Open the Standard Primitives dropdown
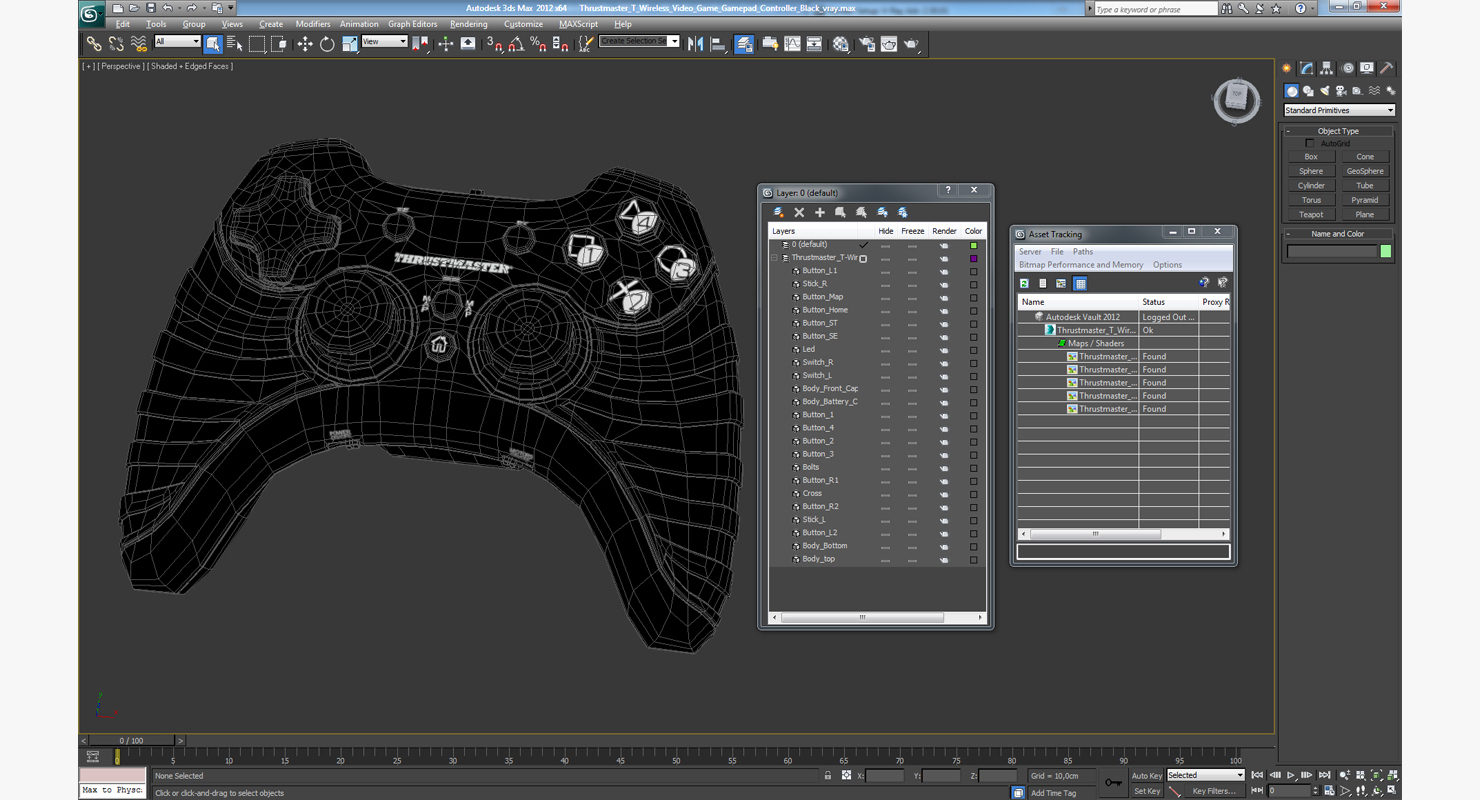 (1339, 110)
